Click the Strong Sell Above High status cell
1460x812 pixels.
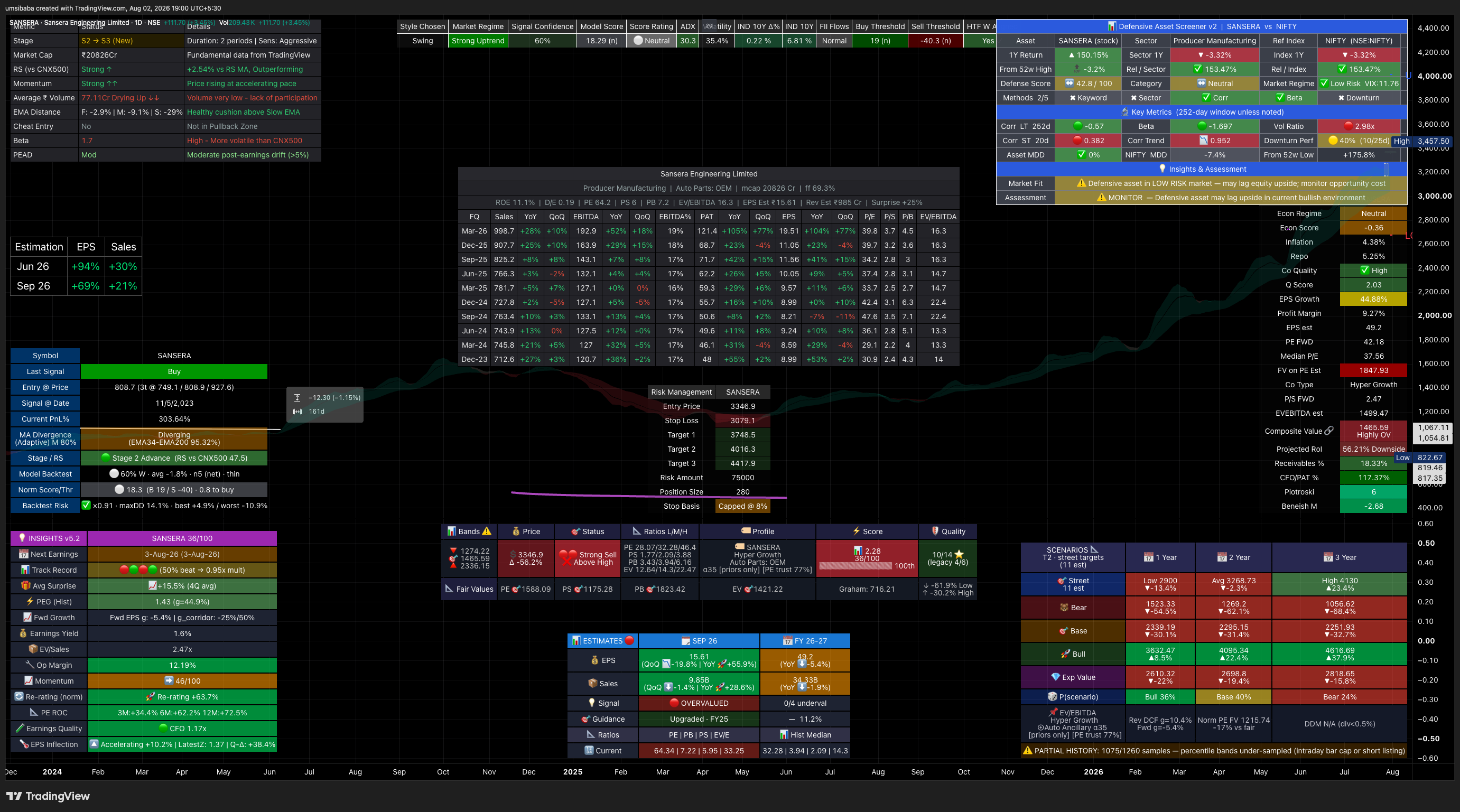click(587, 558)
